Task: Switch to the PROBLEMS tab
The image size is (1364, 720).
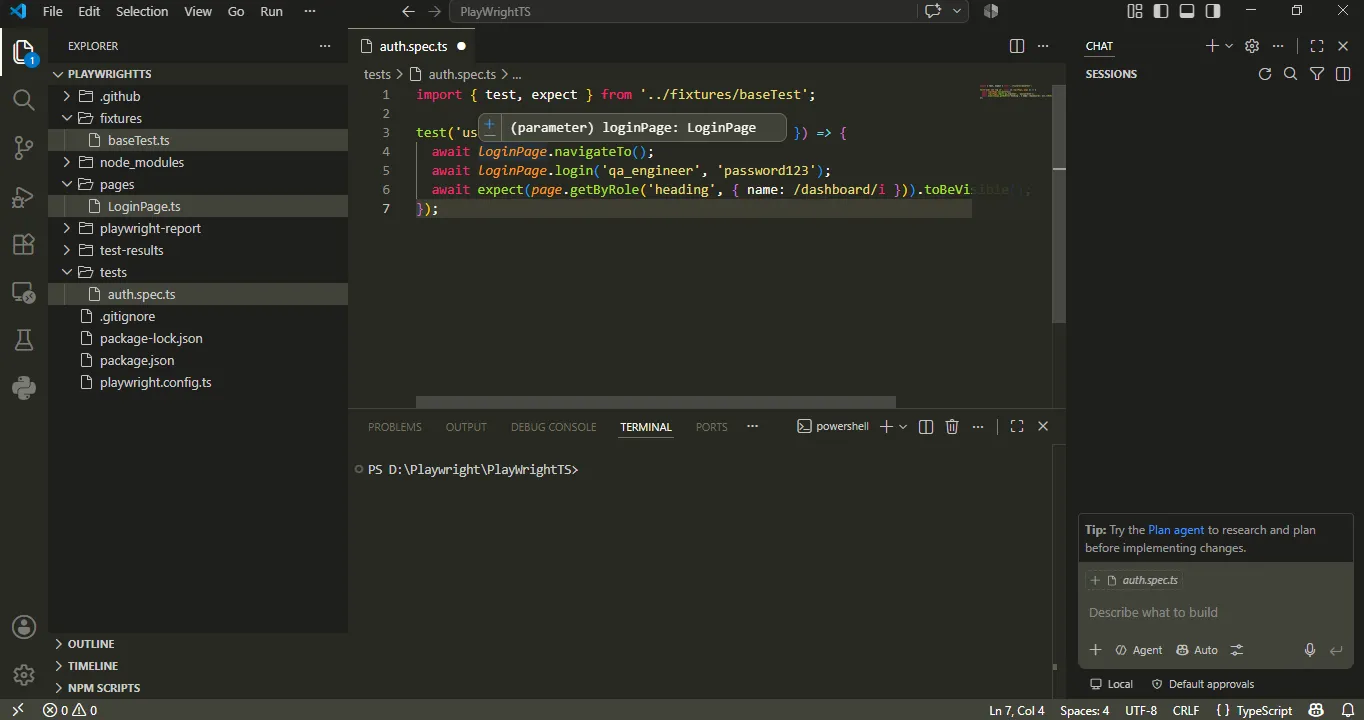Action: pos(395,427)
